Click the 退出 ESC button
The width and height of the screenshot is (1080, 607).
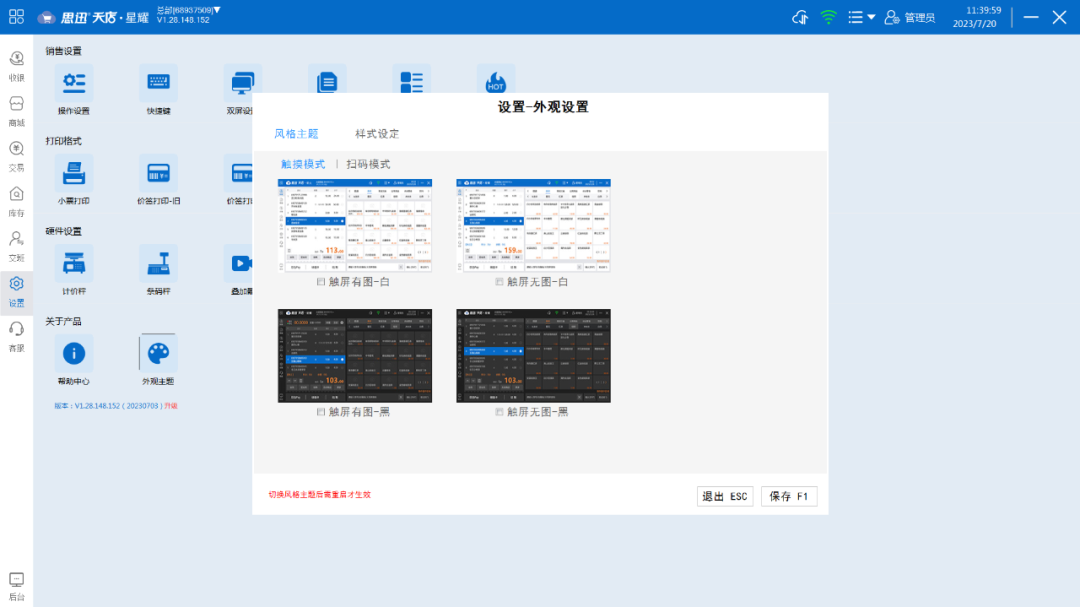[x=724, y=496]
